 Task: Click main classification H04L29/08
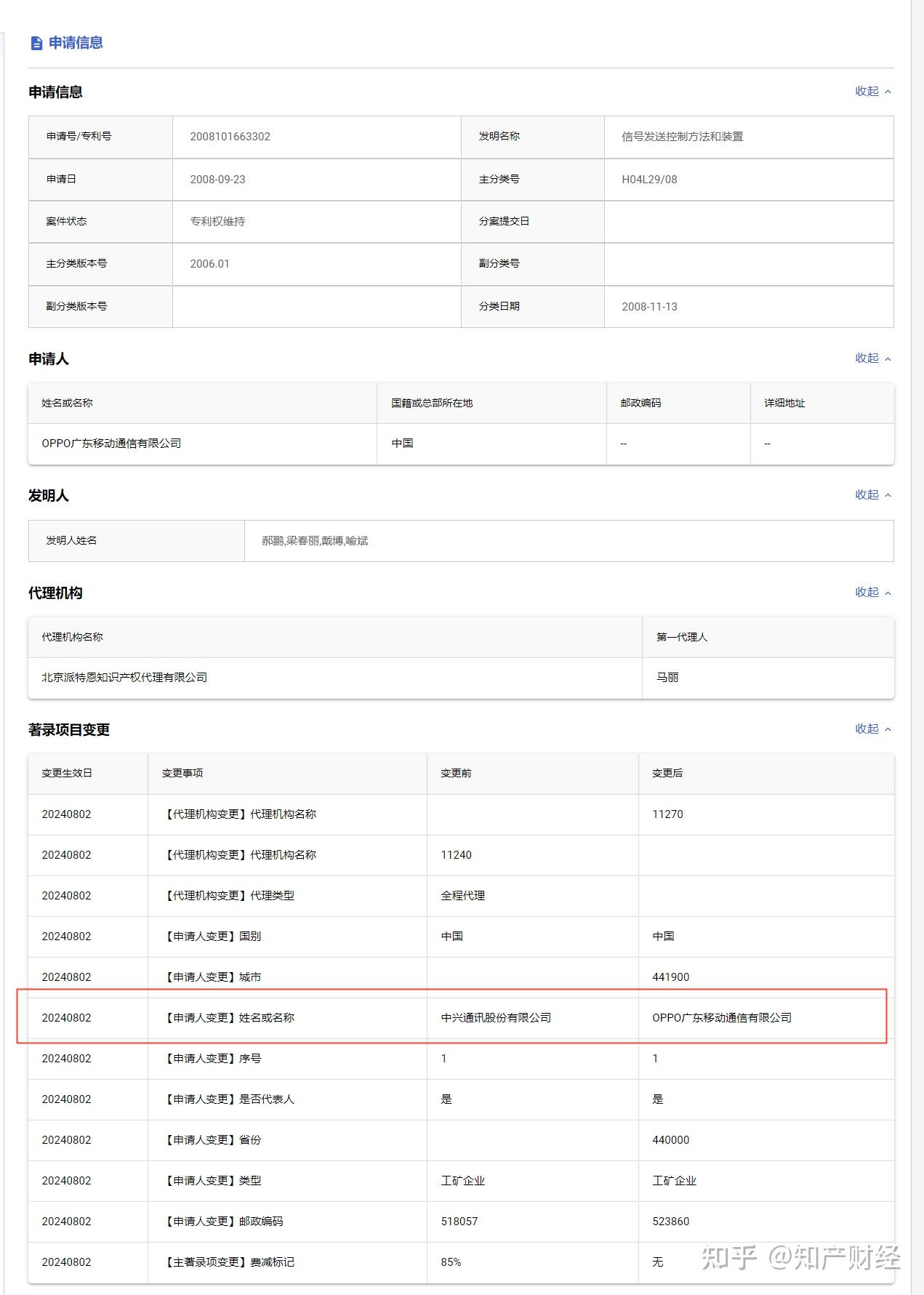tap(649, 180)
